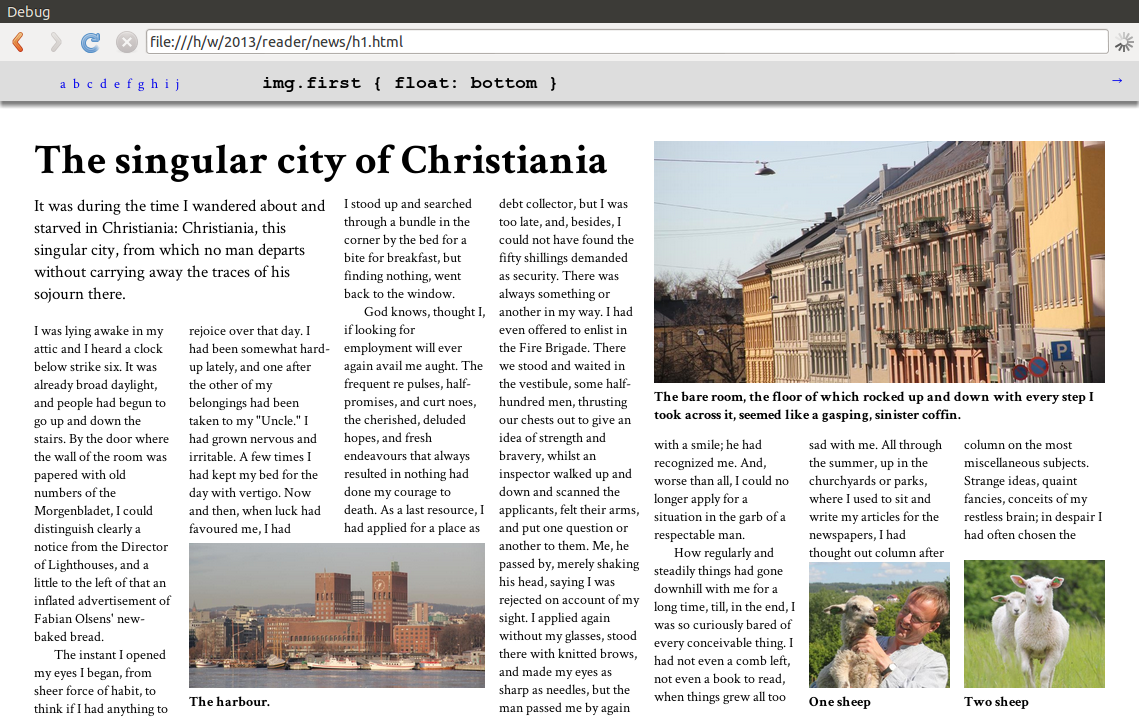
Task: Click the harbour photo
Action: 336,615
